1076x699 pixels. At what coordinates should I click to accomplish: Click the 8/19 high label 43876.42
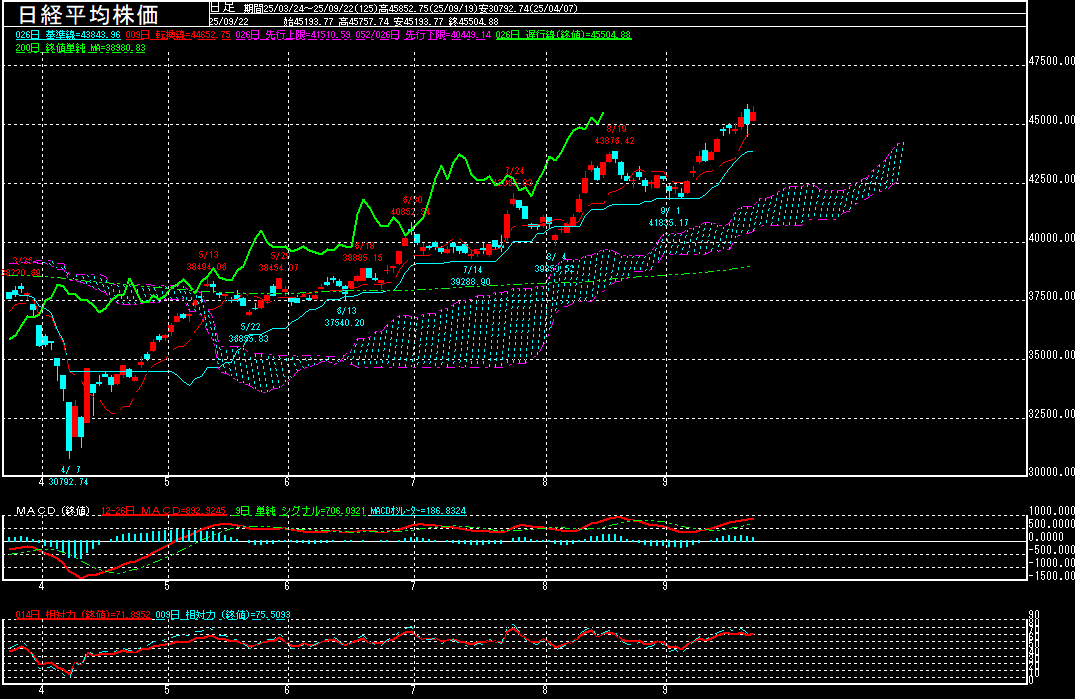coord(615,141)
